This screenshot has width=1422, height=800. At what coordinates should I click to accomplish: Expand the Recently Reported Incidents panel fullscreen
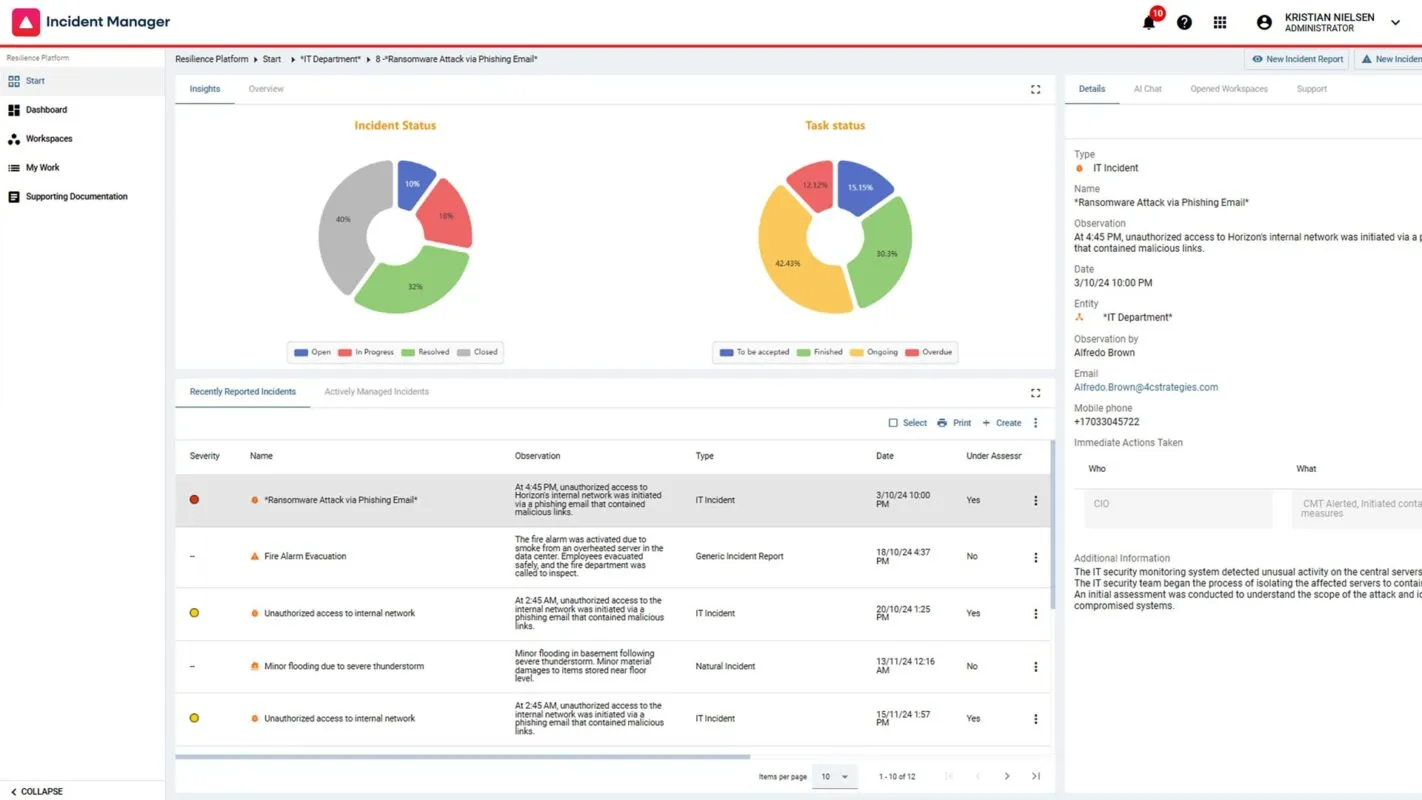point(1035,392)
